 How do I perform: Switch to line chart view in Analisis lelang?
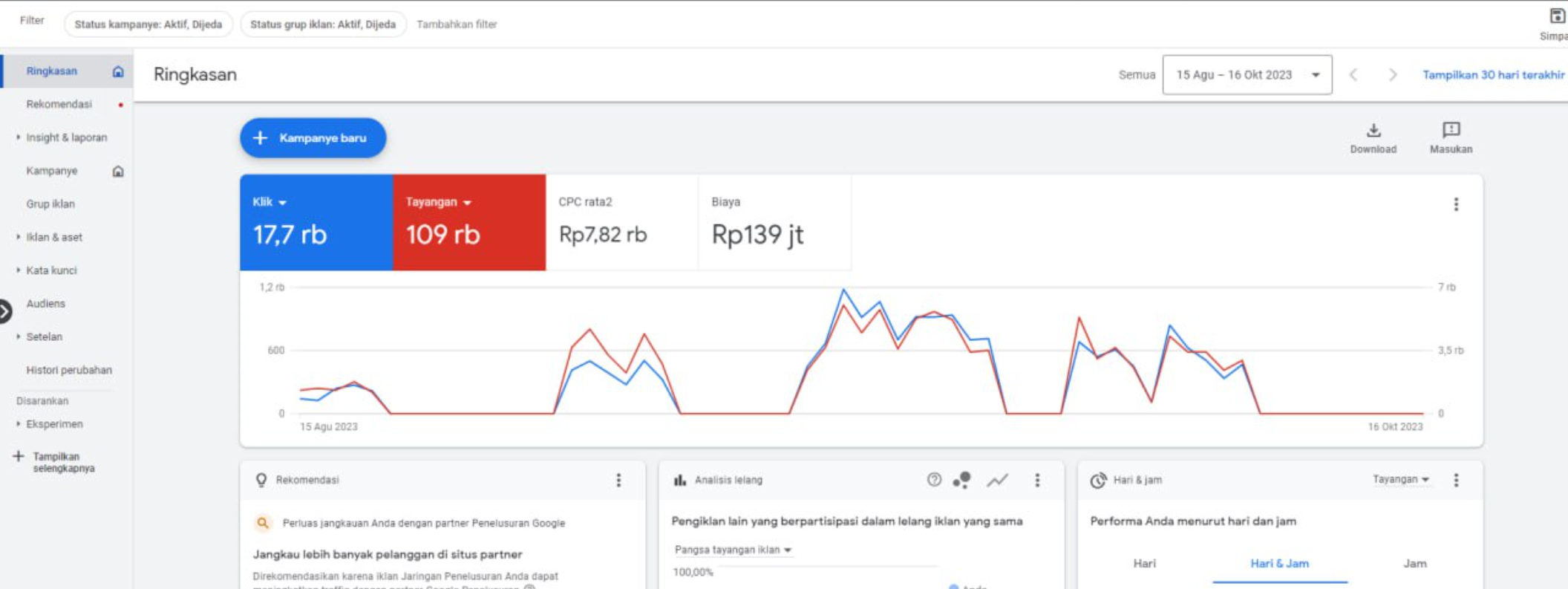pyautogui.click(x=997, y=480)
